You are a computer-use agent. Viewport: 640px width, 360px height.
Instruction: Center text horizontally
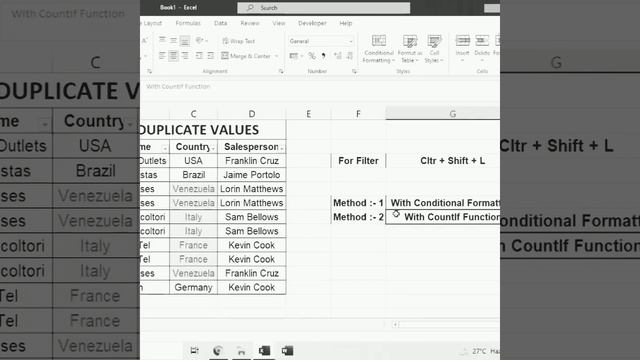coord(173,56)
